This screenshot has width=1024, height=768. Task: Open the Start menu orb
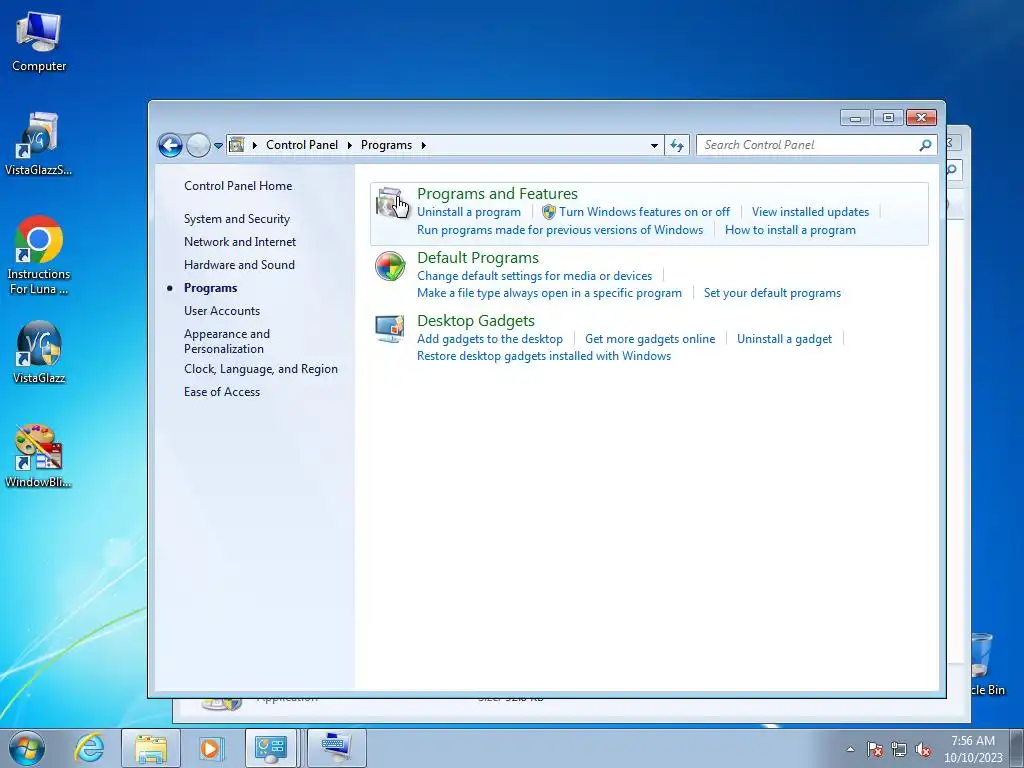pos(27,748)
